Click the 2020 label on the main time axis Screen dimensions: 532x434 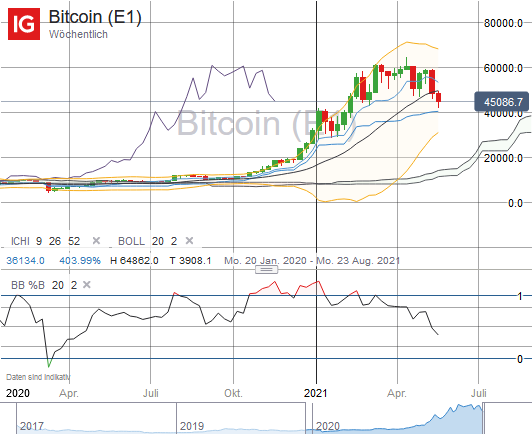(x=18, y=393)
